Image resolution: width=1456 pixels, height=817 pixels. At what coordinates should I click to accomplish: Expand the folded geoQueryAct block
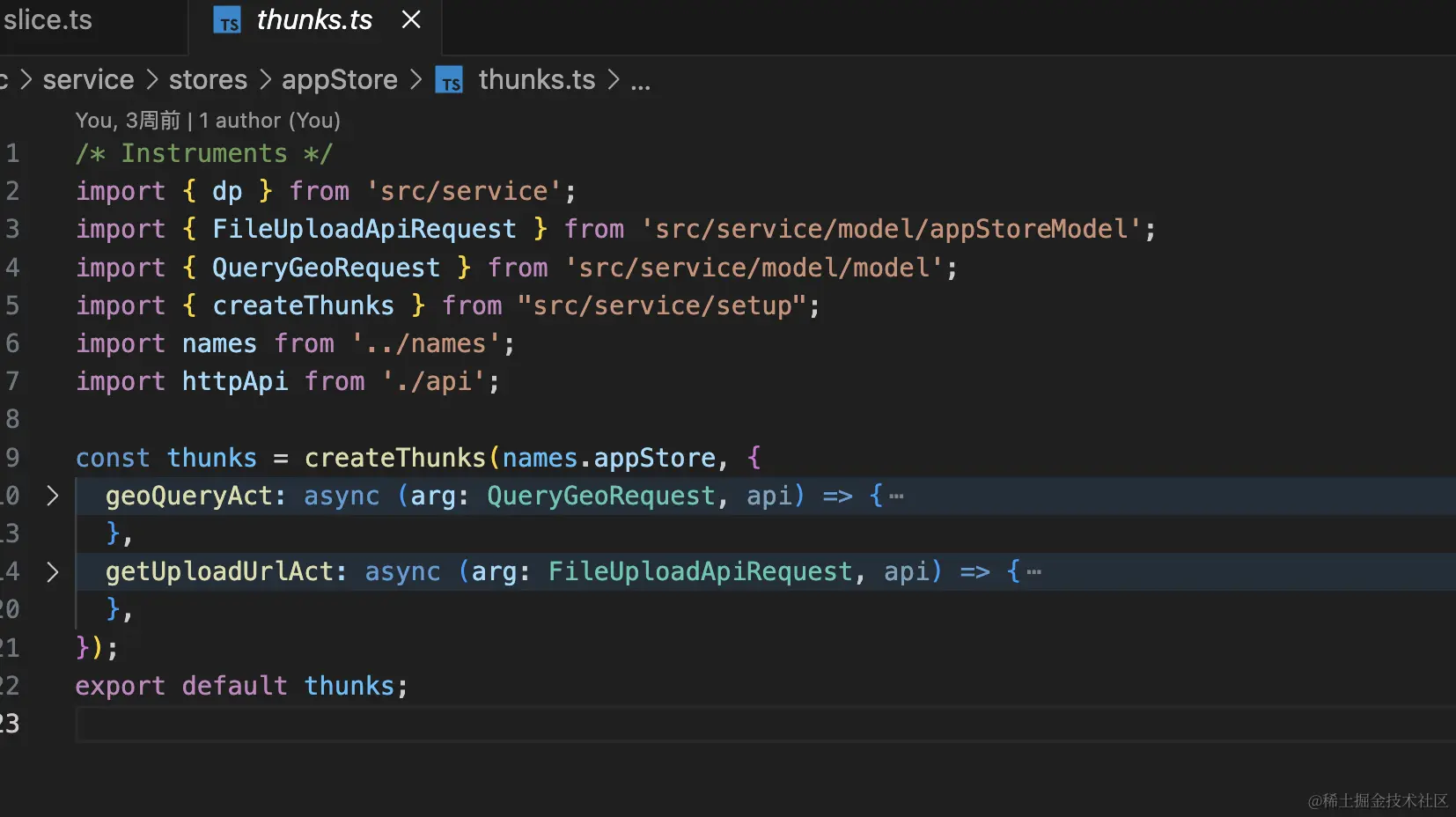pos(52,496)
